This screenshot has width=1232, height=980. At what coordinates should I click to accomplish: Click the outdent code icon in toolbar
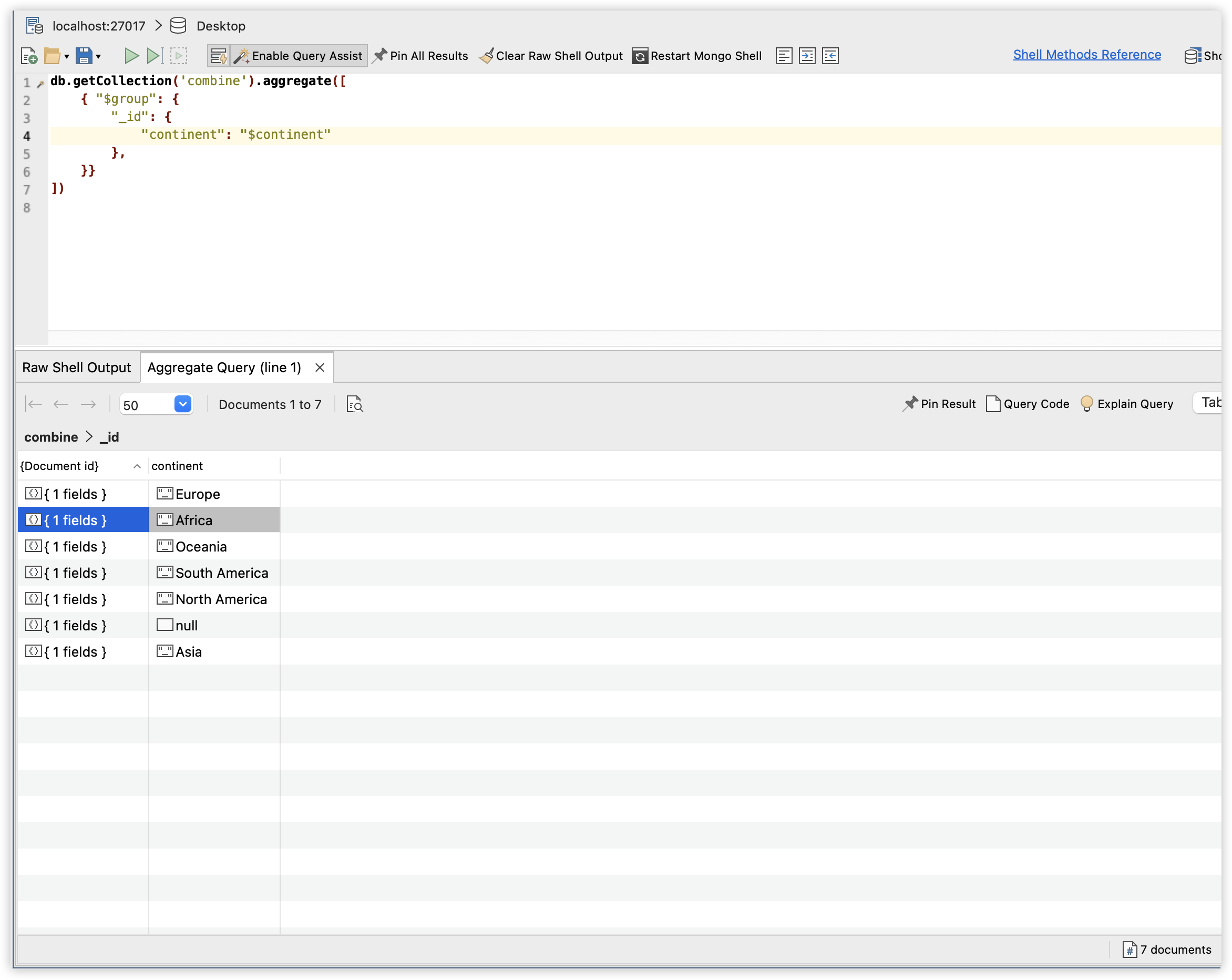click(x=830, y=56)
